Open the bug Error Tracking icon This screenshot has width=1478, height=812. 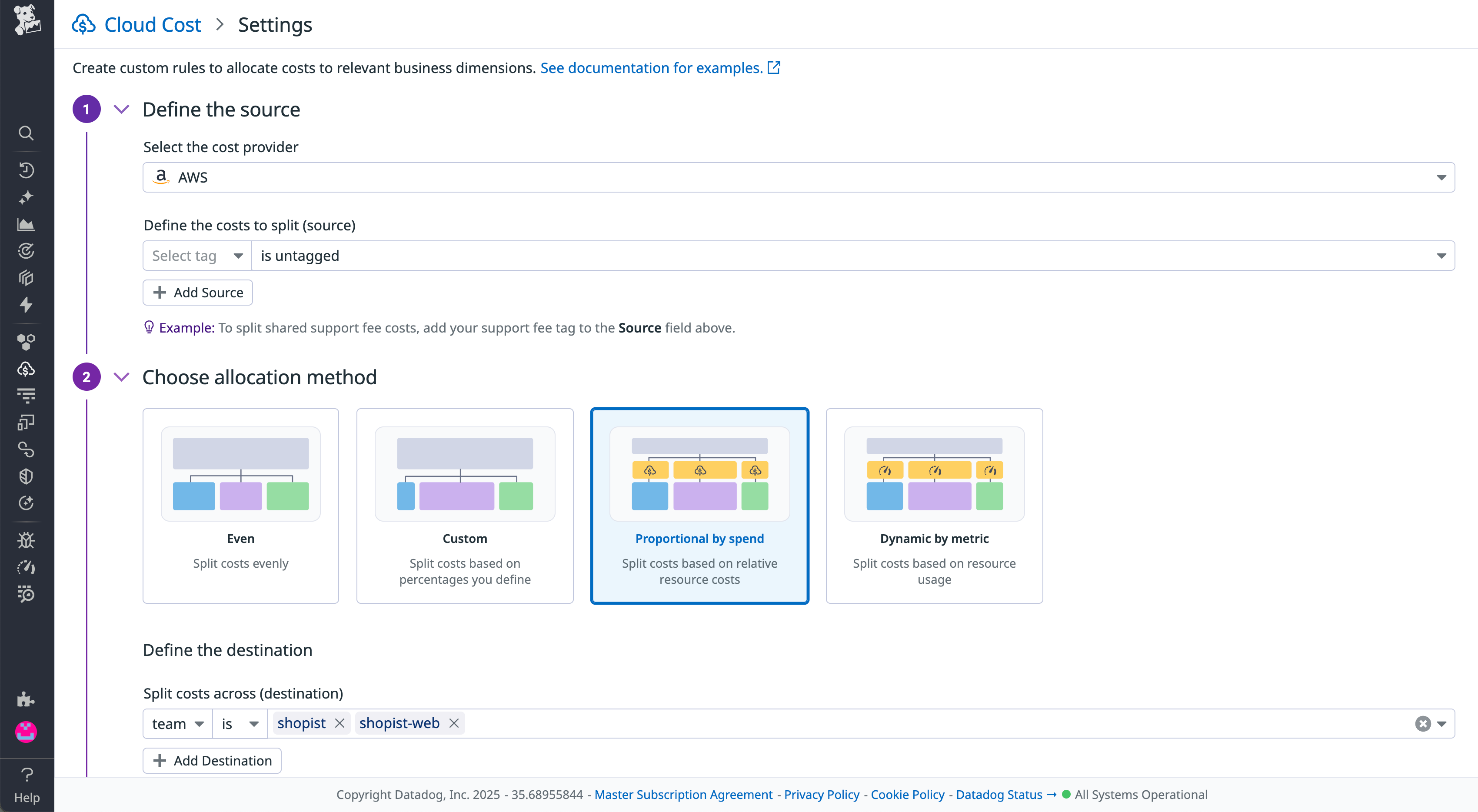27,539
